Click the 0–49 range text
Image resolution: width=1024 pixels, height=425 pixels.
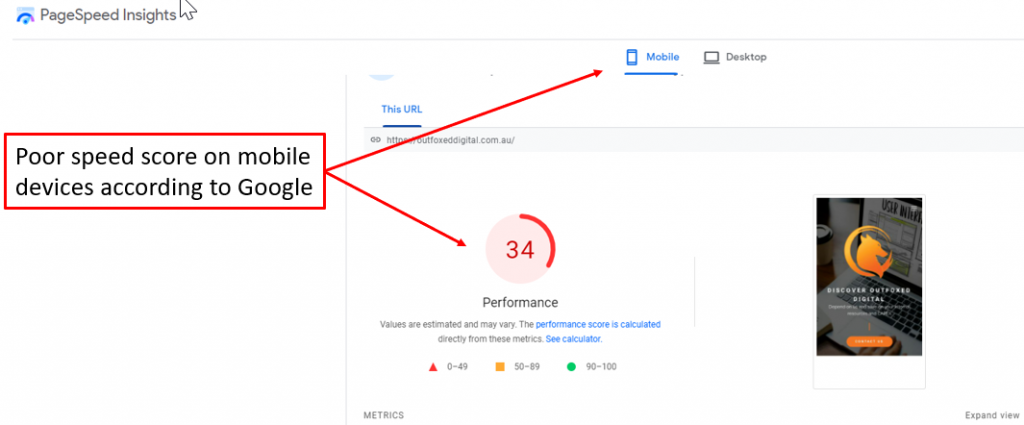pyautogui.click(x=458, y=367)
